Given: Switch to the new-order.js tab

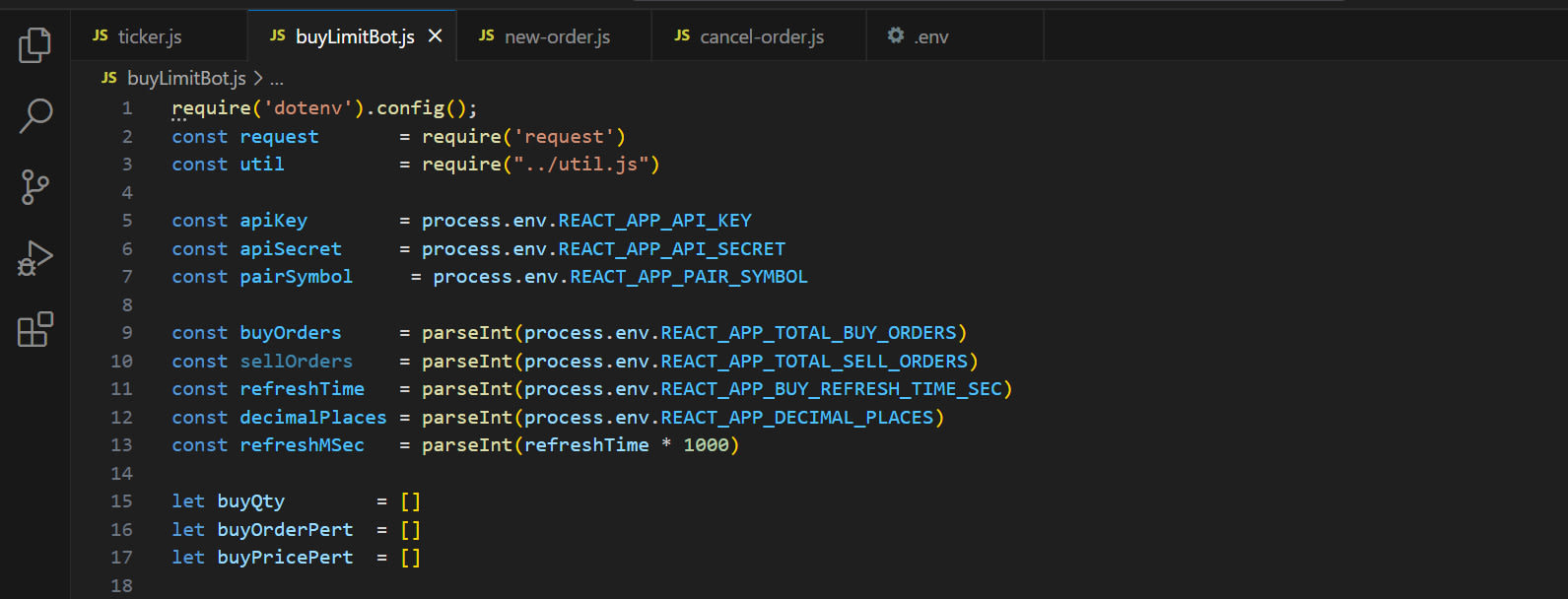Looking at the screenshot, I should coord(557,36).
